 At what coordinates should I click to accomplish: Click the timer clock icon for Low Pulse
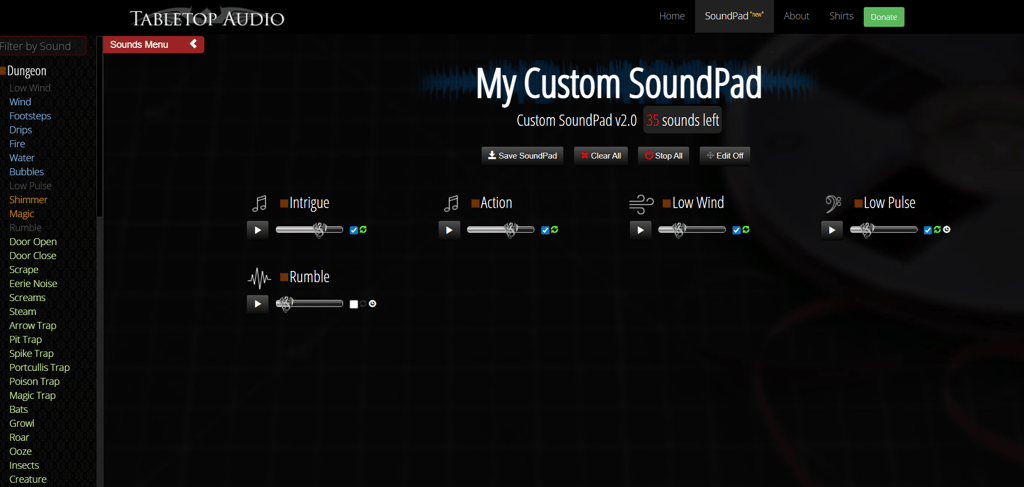(x=946, y=230)
